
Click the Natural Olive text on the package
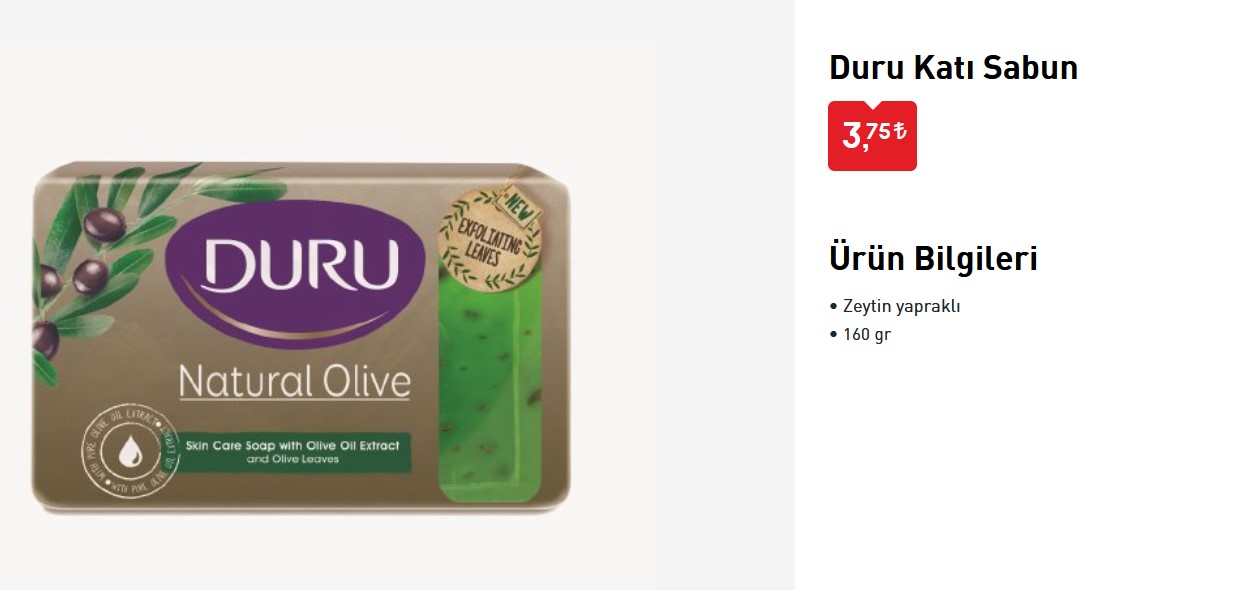[x=295, y=381]
